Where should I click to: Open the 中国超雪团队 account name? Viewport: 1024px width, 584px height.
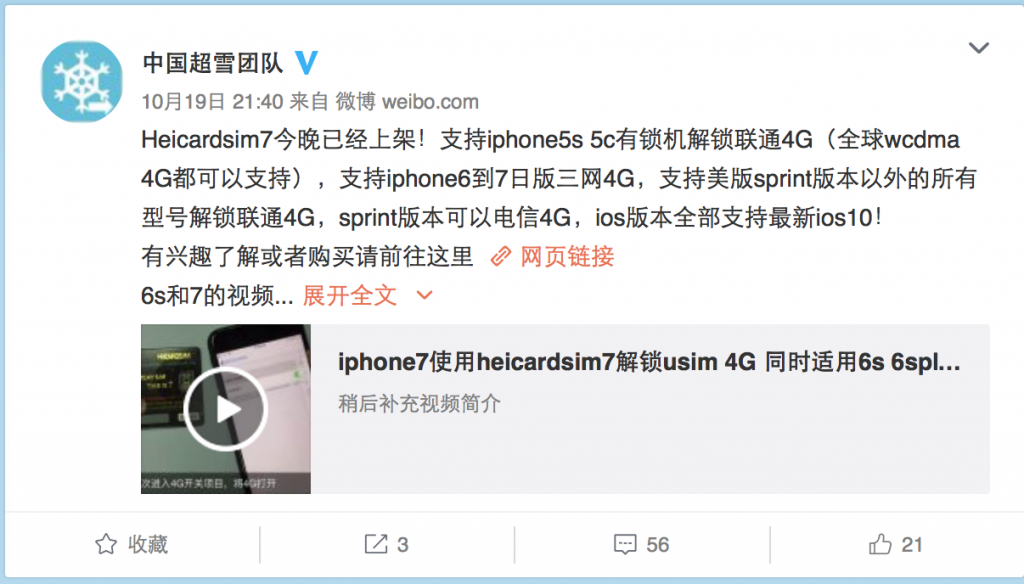coord(213,63)
